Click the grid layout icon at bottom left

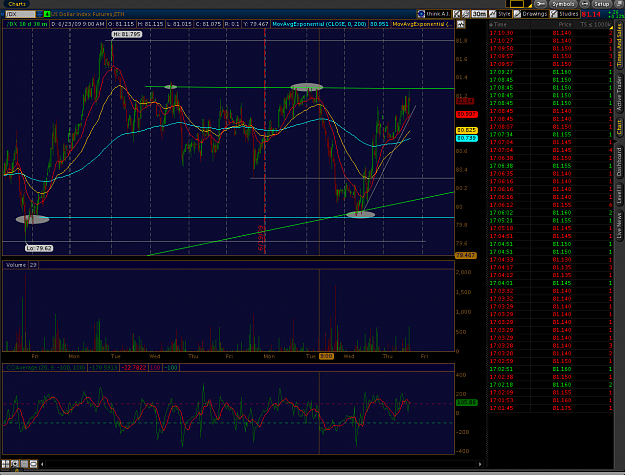(x=6, y=464)
